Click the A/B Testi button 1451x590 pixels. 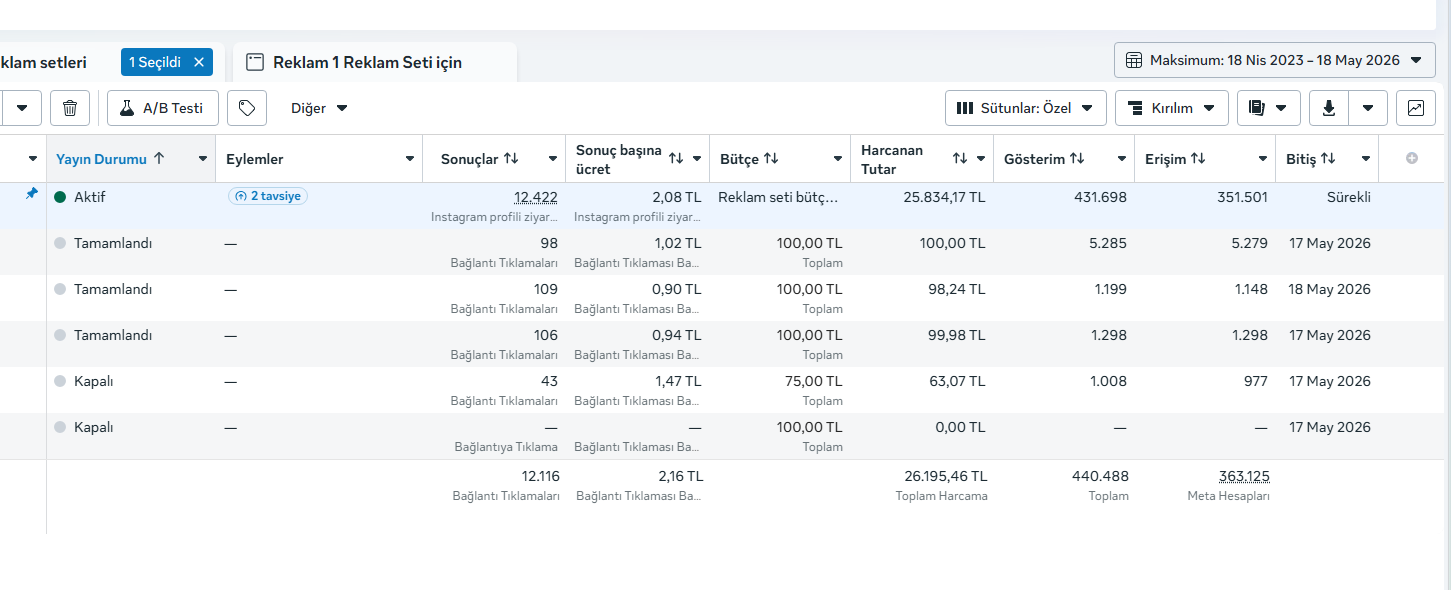(163, 108)
